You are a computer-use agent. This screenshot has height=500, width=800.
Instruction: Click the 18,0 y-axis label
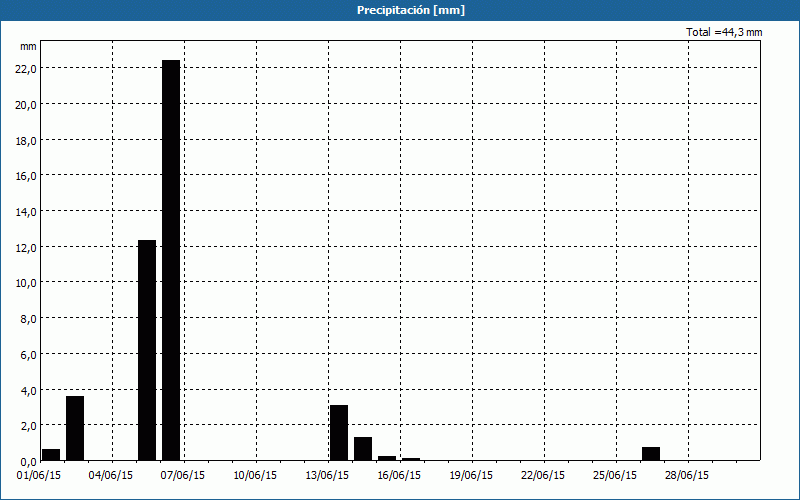(x=26, y=140)
